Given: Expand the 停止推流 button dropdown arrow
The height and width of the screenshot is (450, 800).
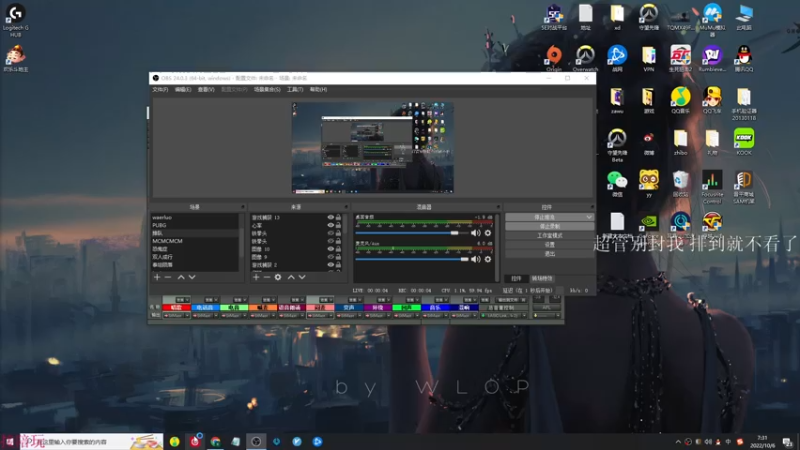Looking at the screenshot, I should pos(589,217).
